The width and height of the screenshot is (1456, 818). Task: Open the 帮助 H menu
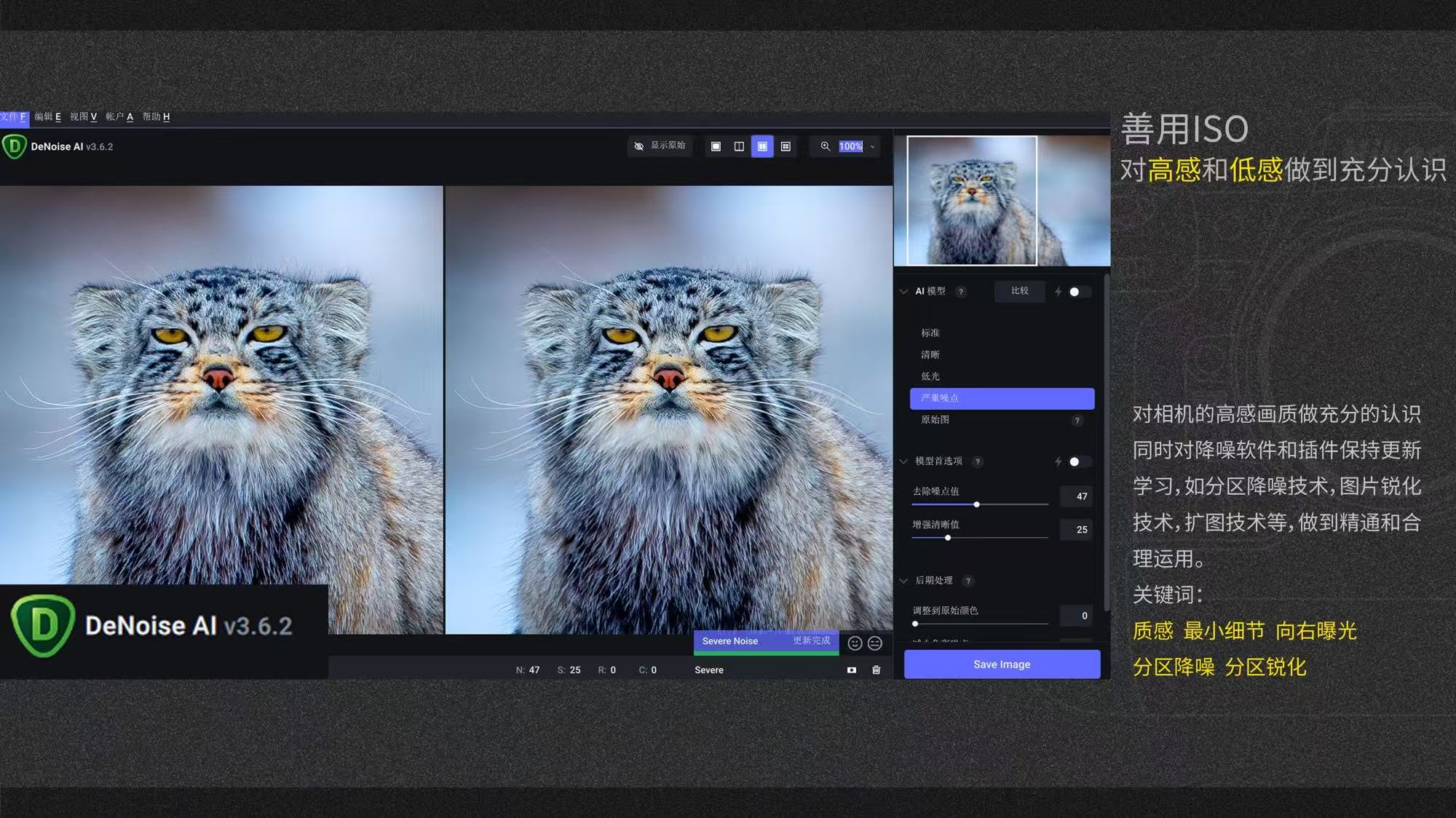[x=156, y=116]
